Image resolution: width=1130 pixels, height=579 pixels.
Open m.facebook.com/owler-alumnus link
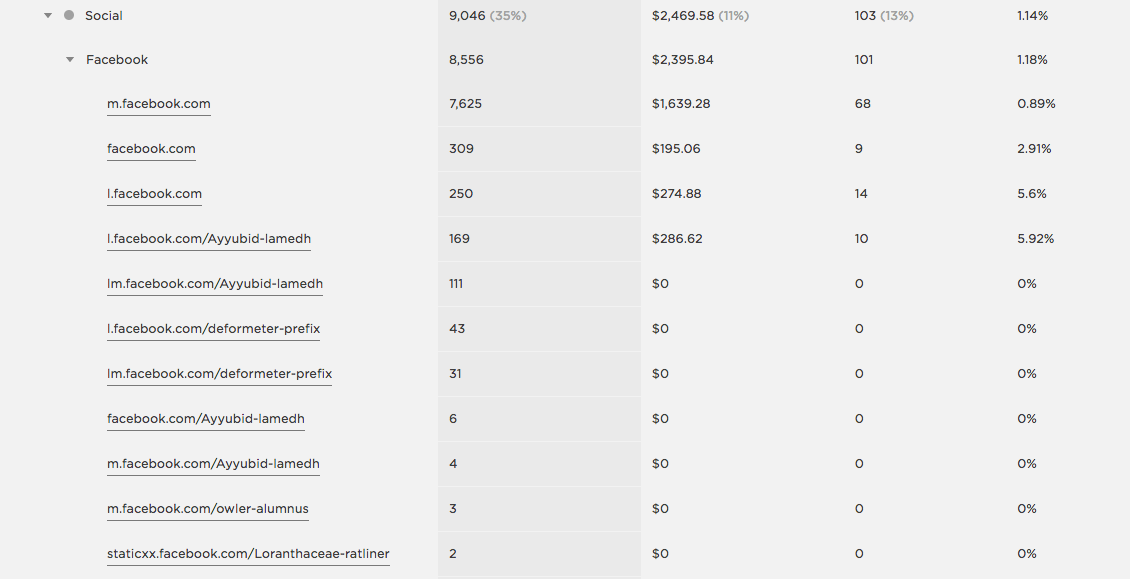(208, 509)
